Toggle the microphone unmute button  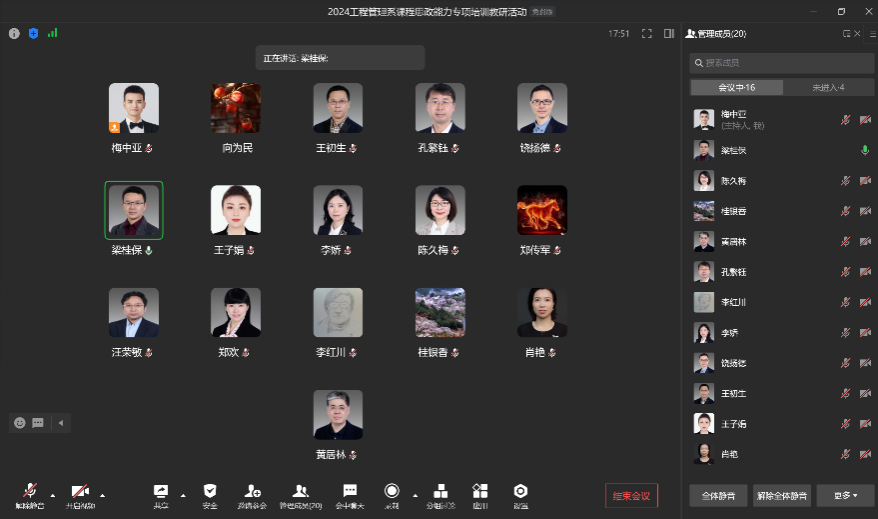[x=29, y=491]
